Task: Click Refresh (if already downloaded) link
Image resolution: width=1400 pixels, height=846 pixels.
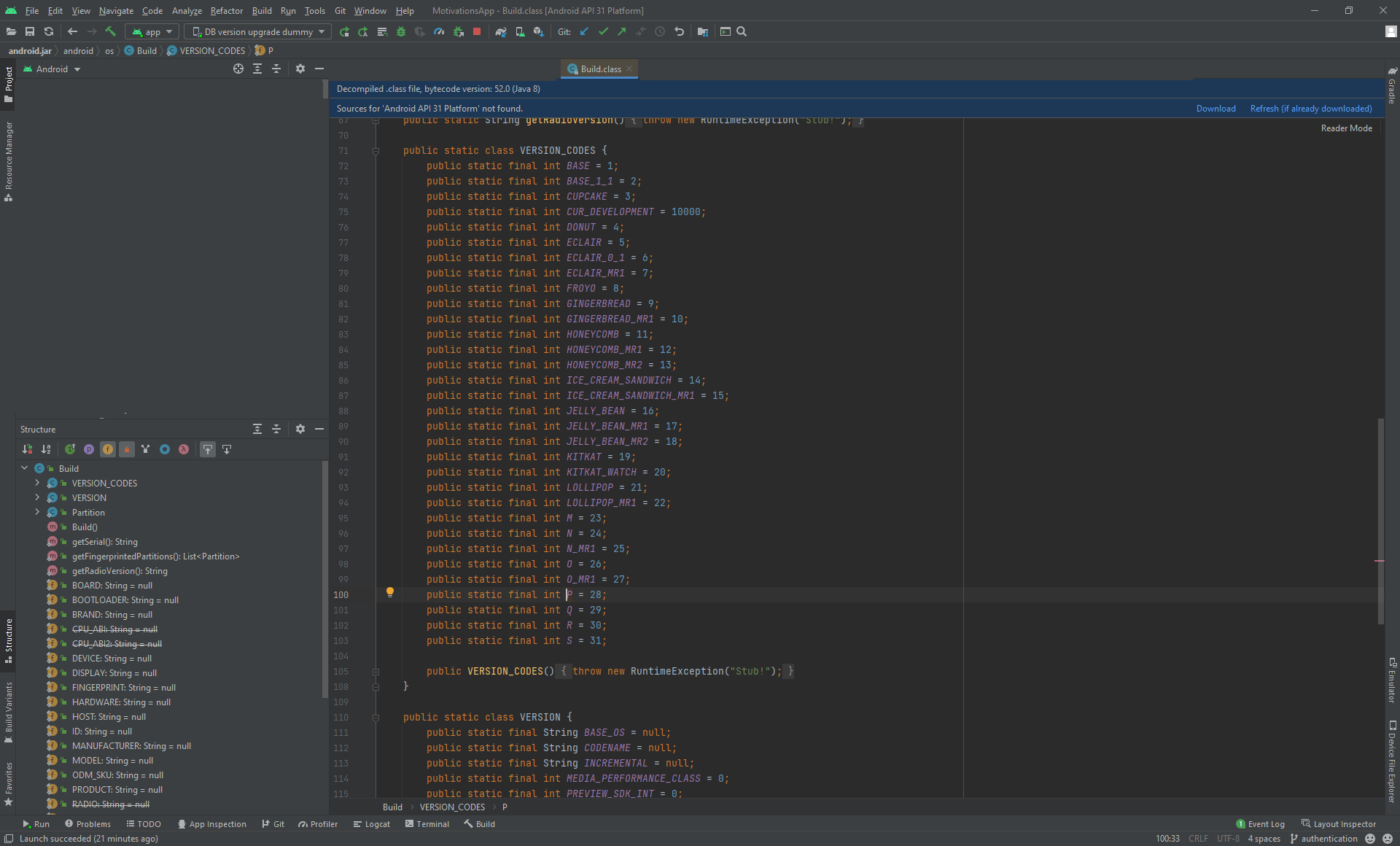Action: [1310, 109]
